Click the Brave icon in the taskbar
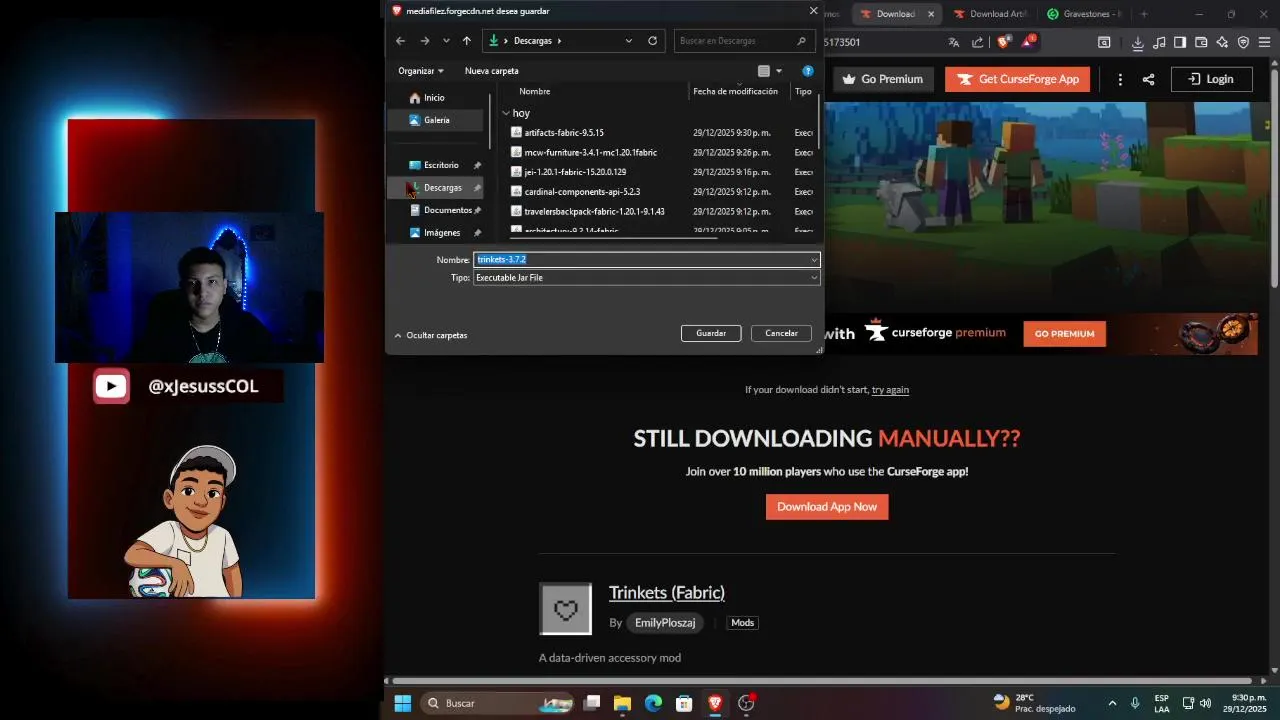Screen dimensions: 1280x720 (x=715, y=703)
